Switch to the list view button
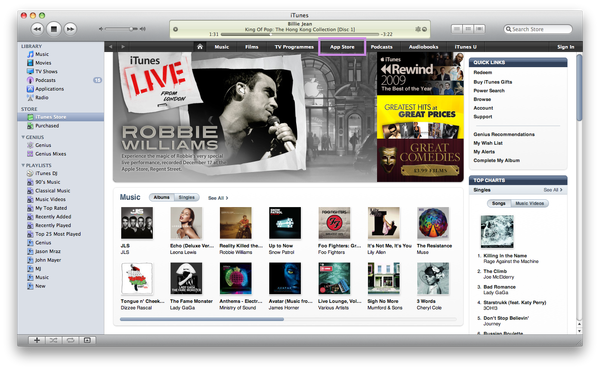 coord(457,29)
